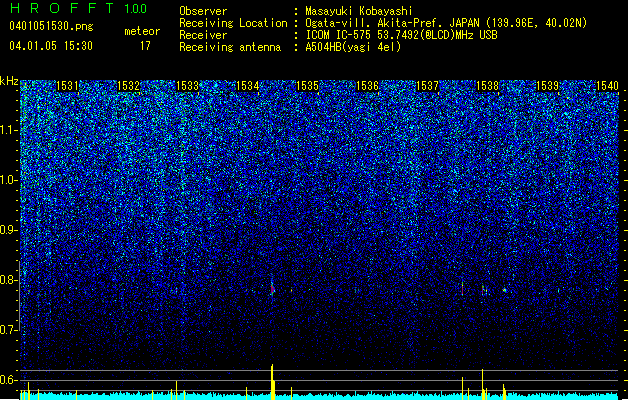Click the 0.7 frequency axis label
Image resolution: width=629 pixels, height=400 pixels.
coord(9,330)
